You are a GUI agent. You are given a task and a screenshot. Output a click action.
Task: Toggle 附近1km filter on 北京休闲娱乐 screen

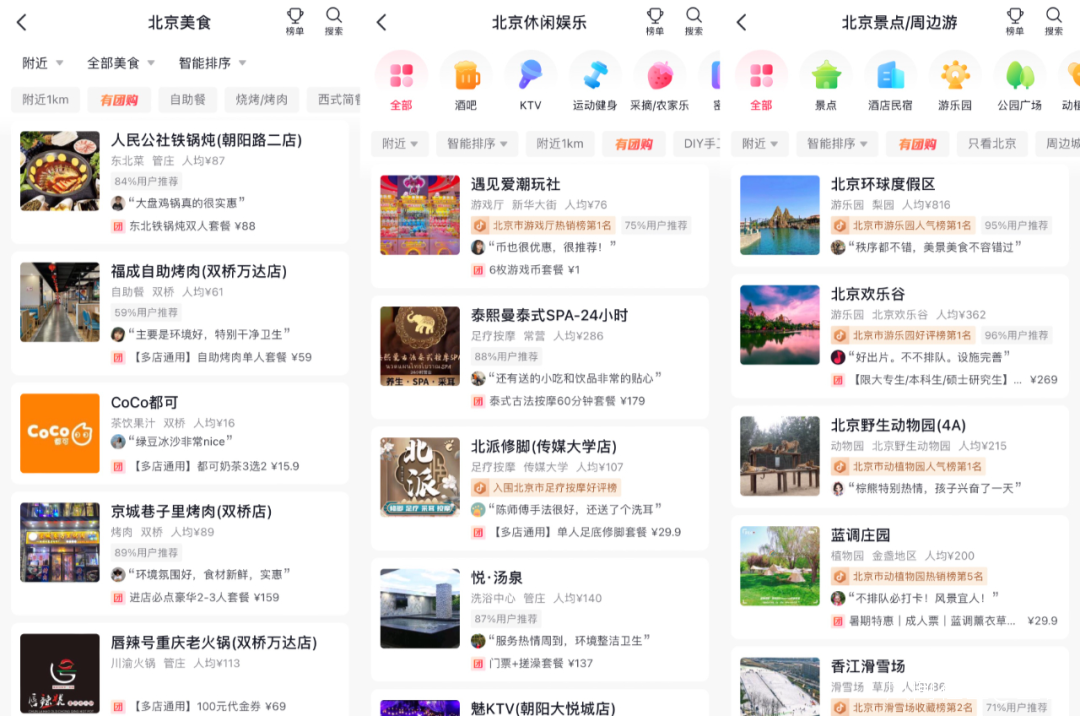click(560, 144)
